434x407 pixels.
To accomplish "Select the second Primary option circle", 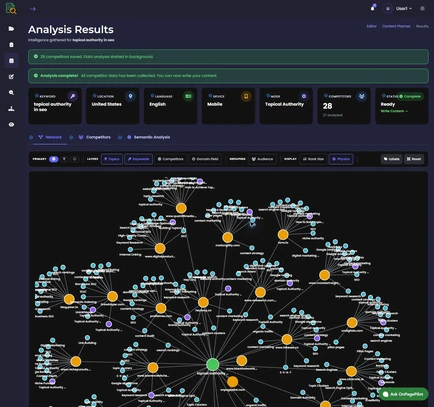I will pyautogui.click(x=64, y=159).
